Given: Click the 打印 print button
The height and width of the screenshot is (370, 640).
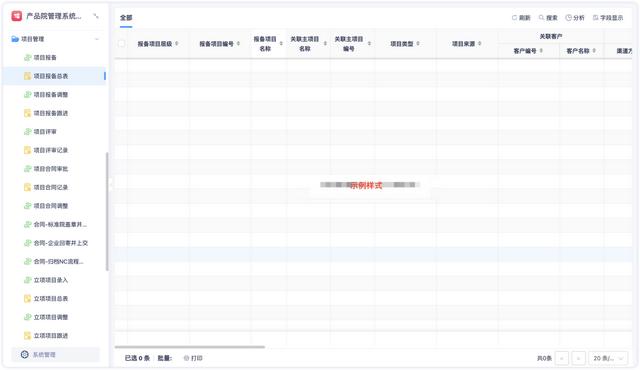Looking at the screenshot, I should click(x=193, y=358).
